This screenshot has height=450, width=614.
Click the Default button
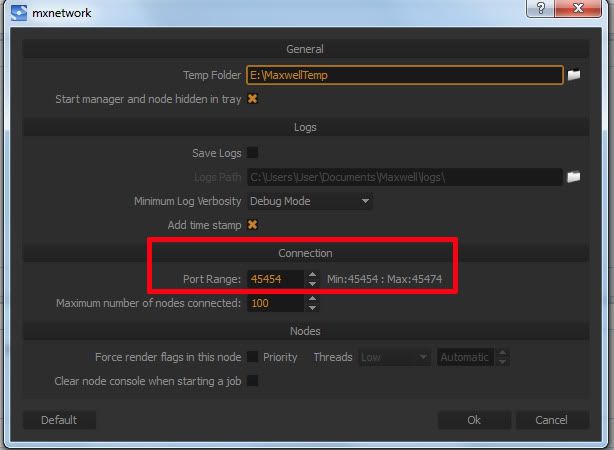[59, 420]
